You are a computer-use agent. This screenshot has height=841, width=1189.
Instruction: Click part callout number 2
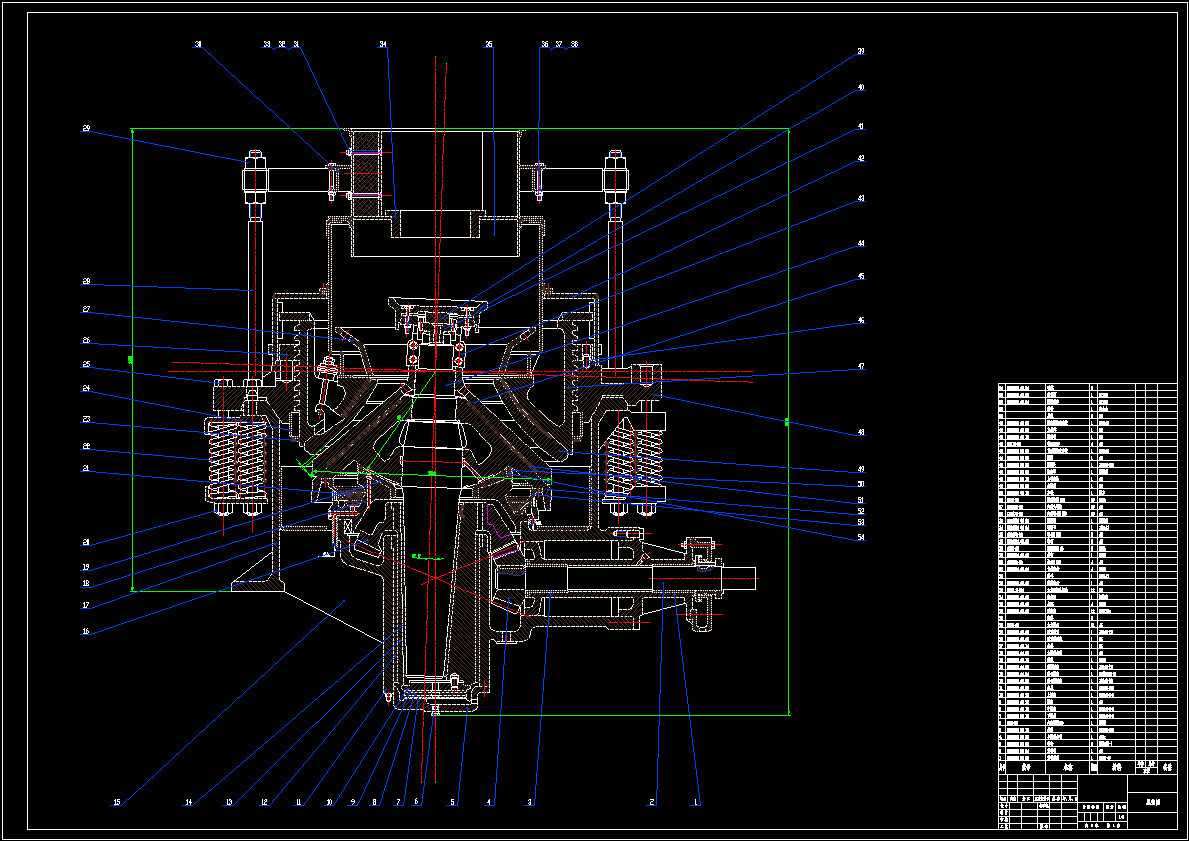[x=651, y=802]
